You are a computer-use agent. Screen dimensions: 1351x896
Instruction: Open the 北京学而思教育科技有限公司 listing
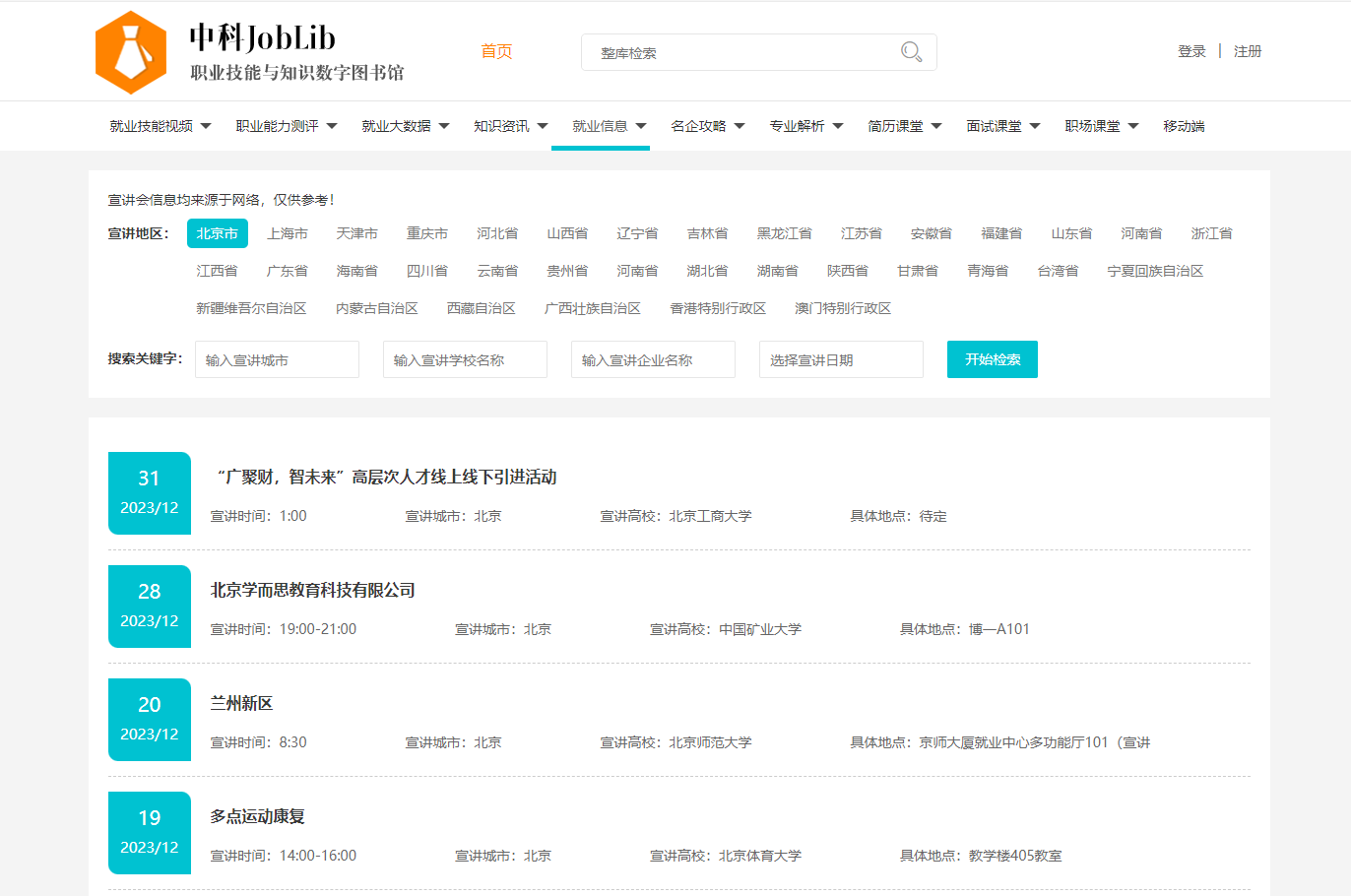(313, 590)
